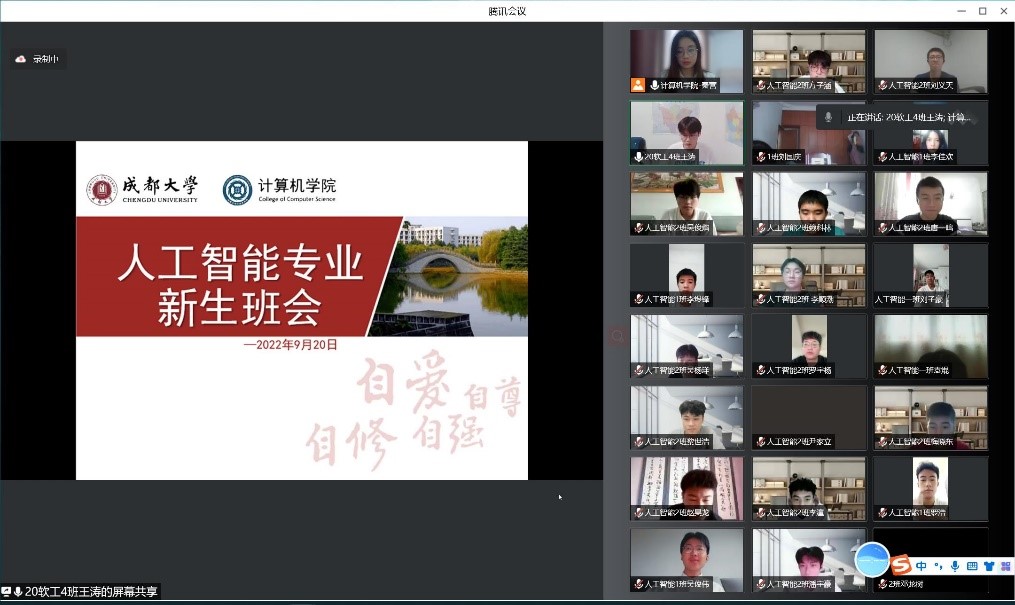Click the Sogou S input method icon
The image size is (1015, 605).
click(x=901, y=566)
